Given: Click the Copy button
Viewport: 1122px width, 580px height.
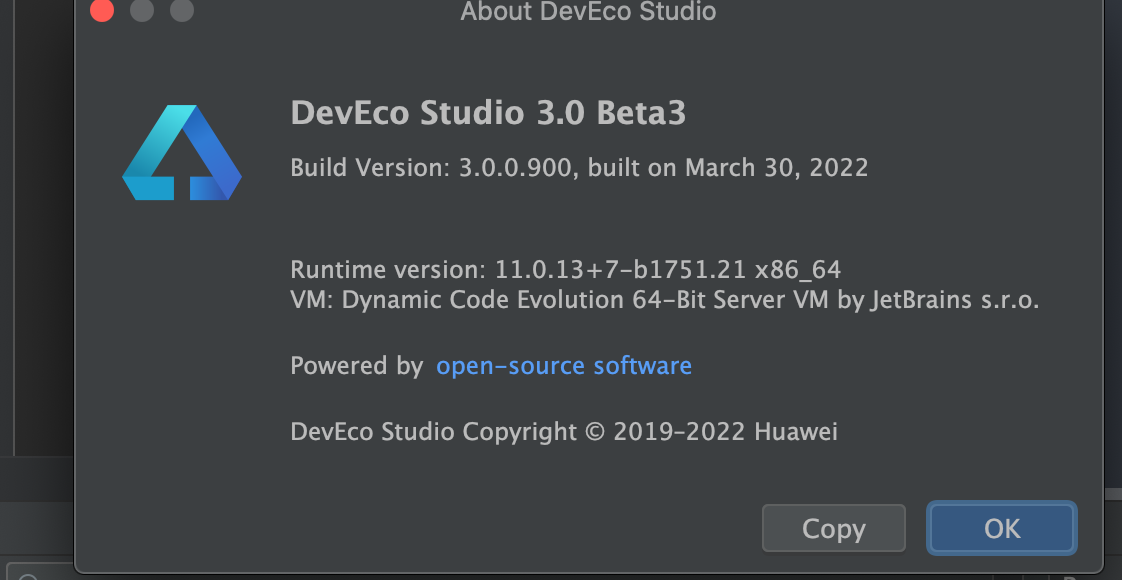Looking at the screenshot, I should [834, 529].
